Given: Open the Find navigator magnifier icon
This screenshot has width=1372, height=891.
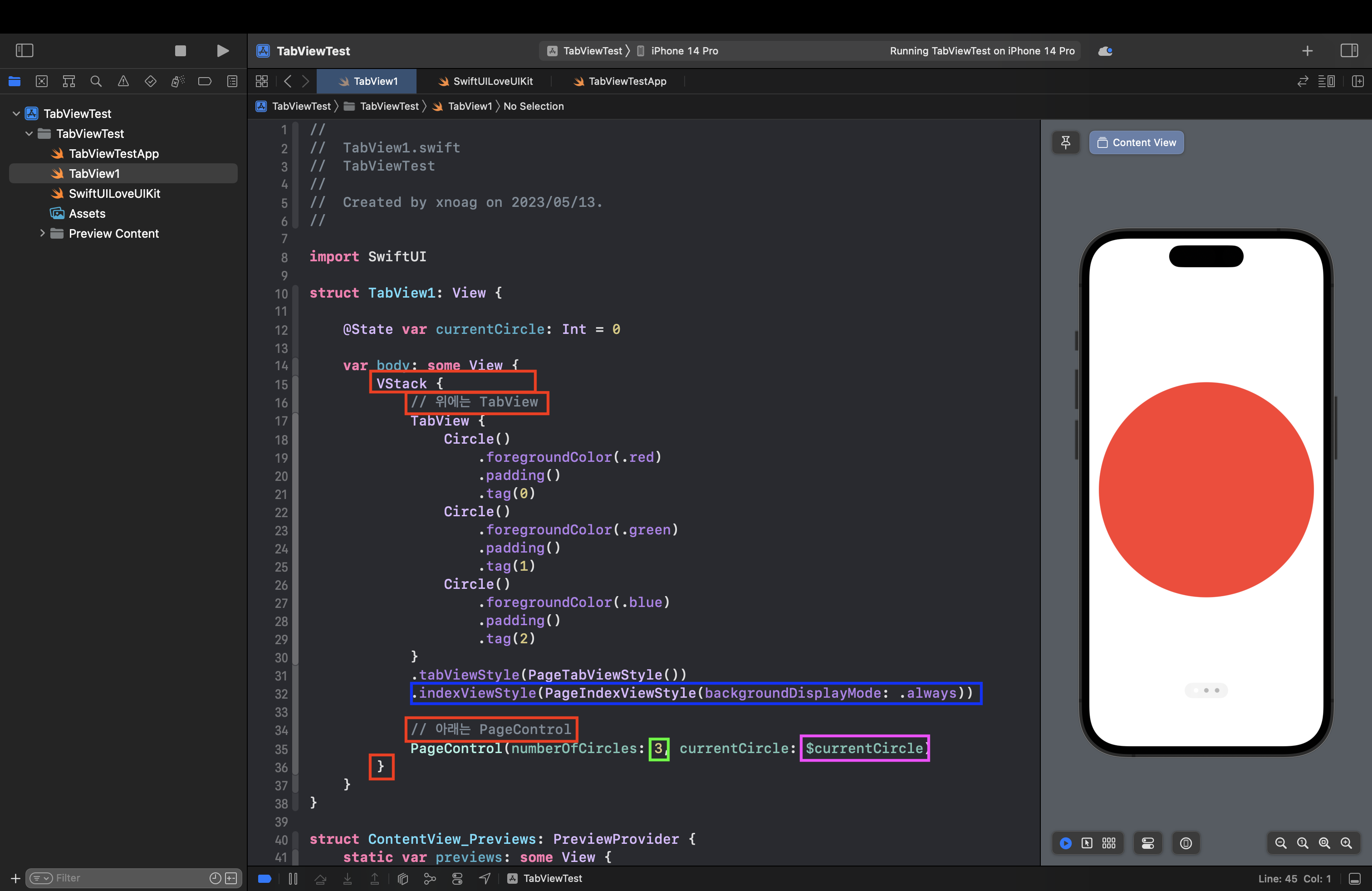Looking at the screenshot, I should [x=96, y=81].
